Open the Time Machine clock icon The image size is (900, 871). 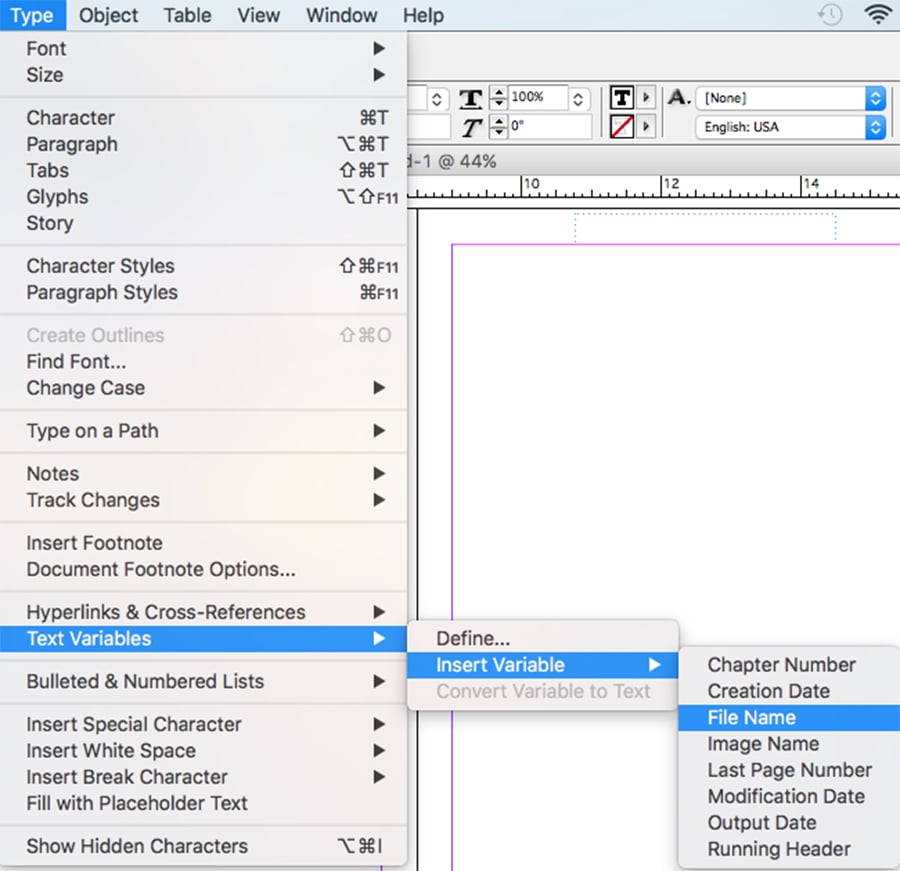click(x=829, y=15)
